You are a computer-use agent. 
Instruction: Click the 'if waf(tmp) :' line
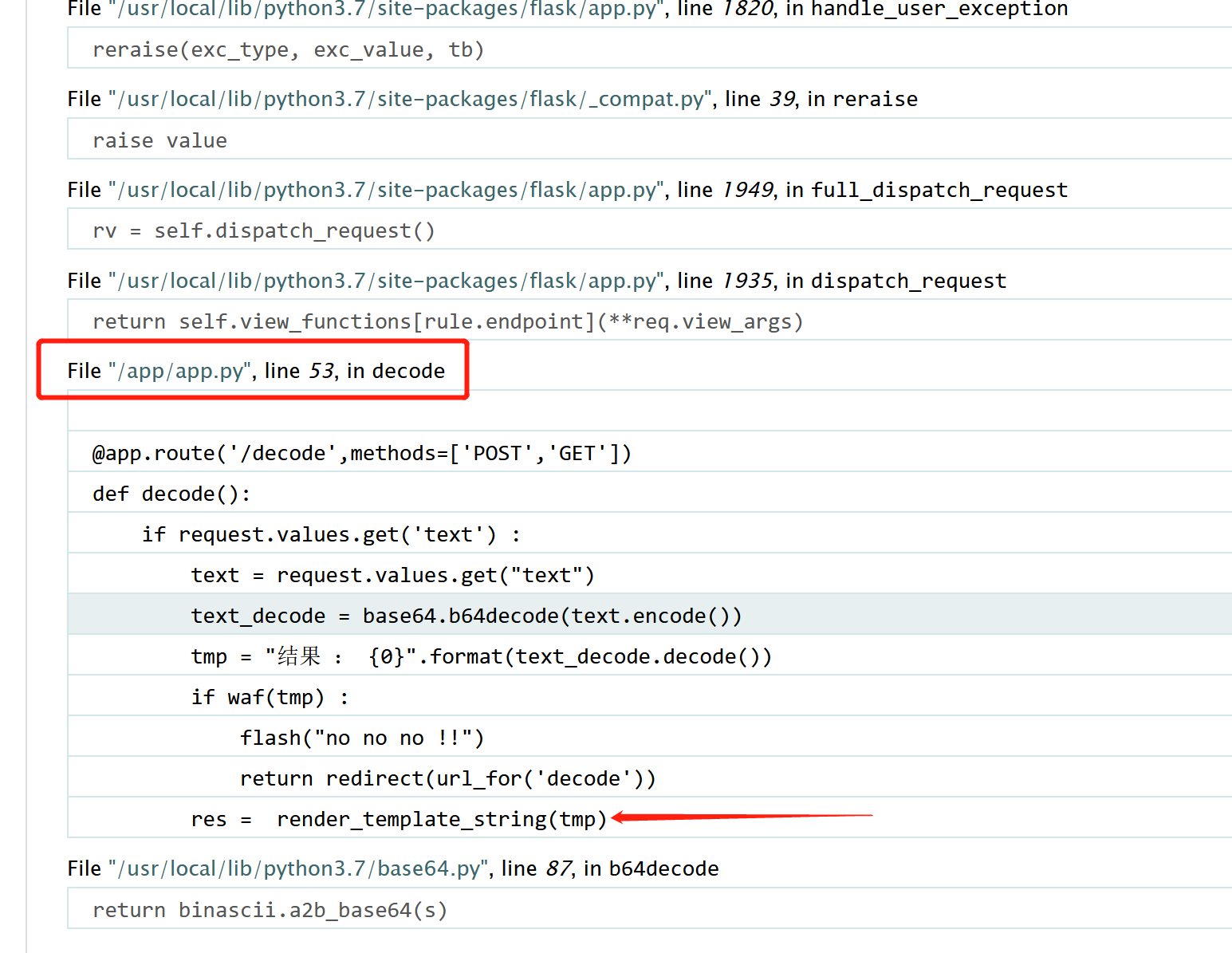click(650, 697)
